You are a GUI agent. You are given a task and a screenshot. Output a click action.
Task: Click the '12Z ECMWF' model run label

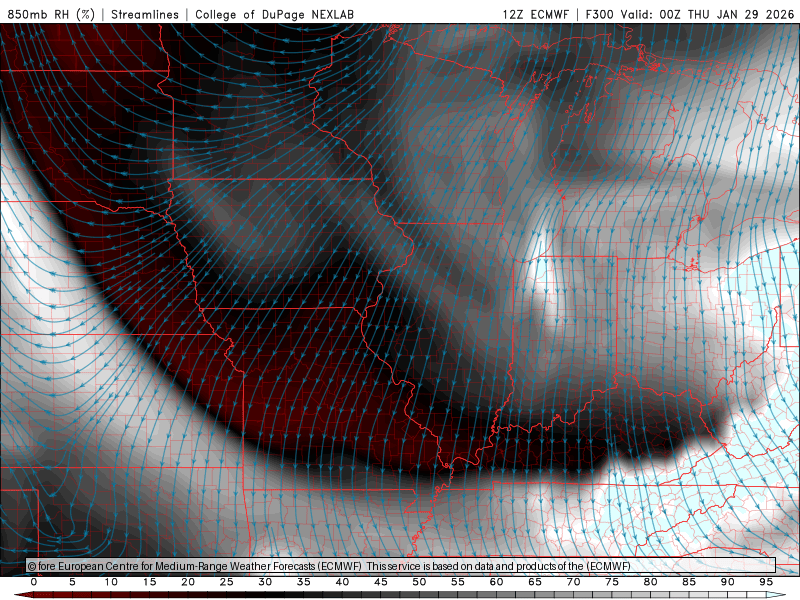(x=535, y=14)
